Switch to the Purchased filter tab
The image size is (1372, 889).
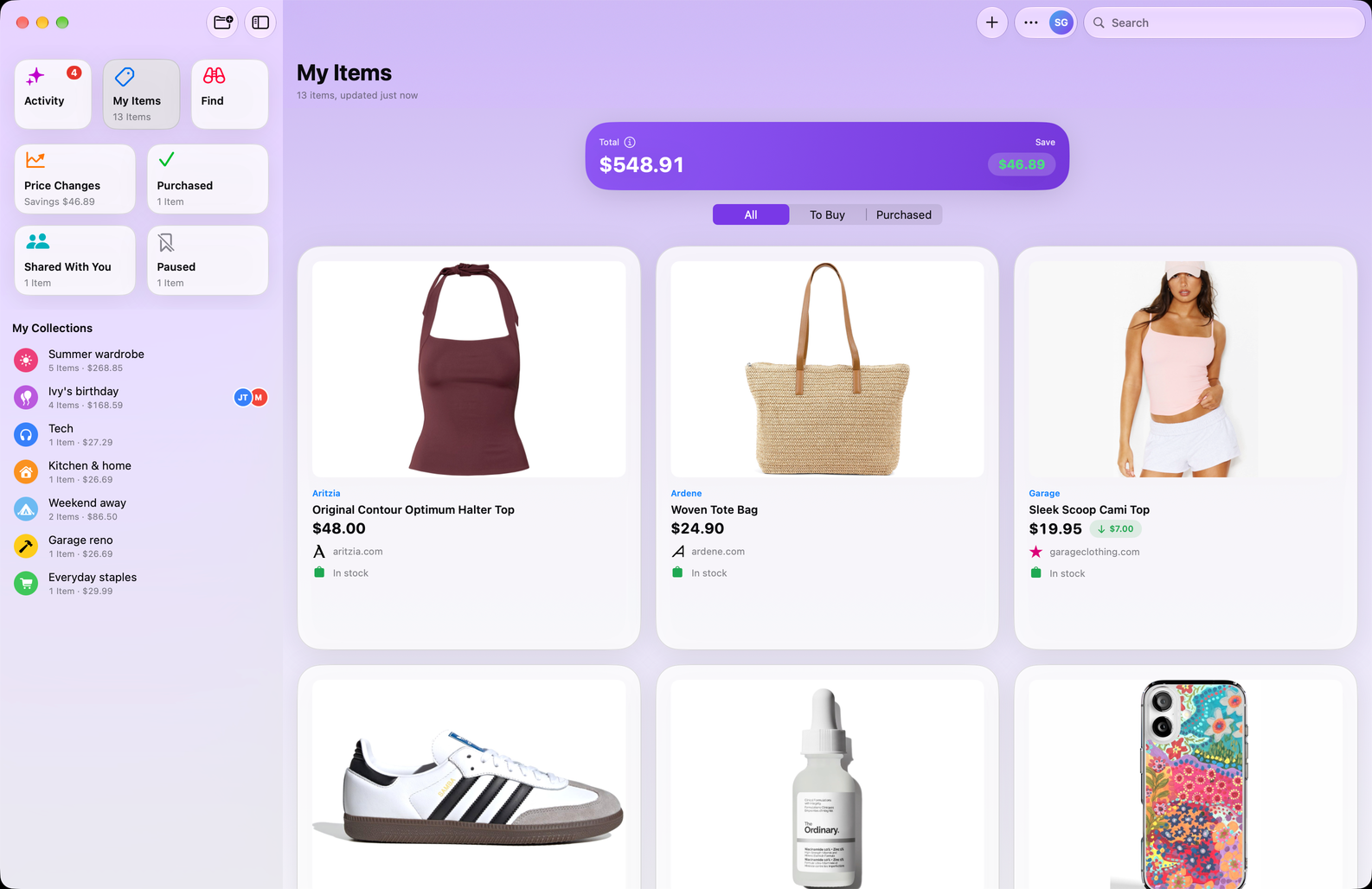coord(904,214)
